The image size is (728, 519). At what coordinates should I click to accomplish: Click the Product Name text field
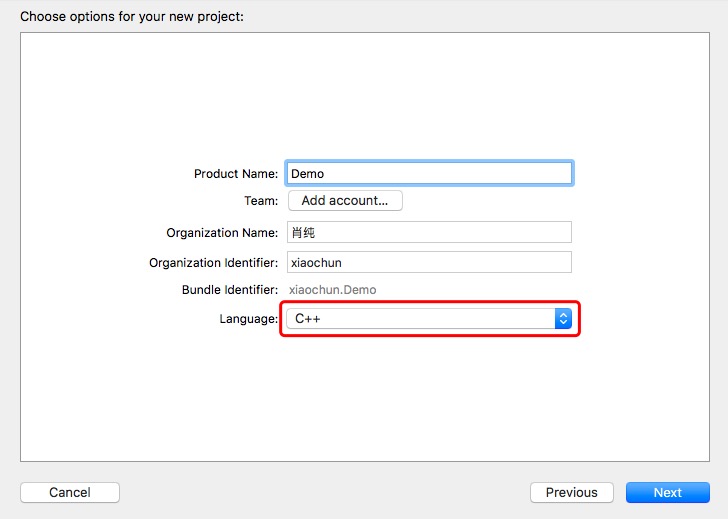coord(429,173)
